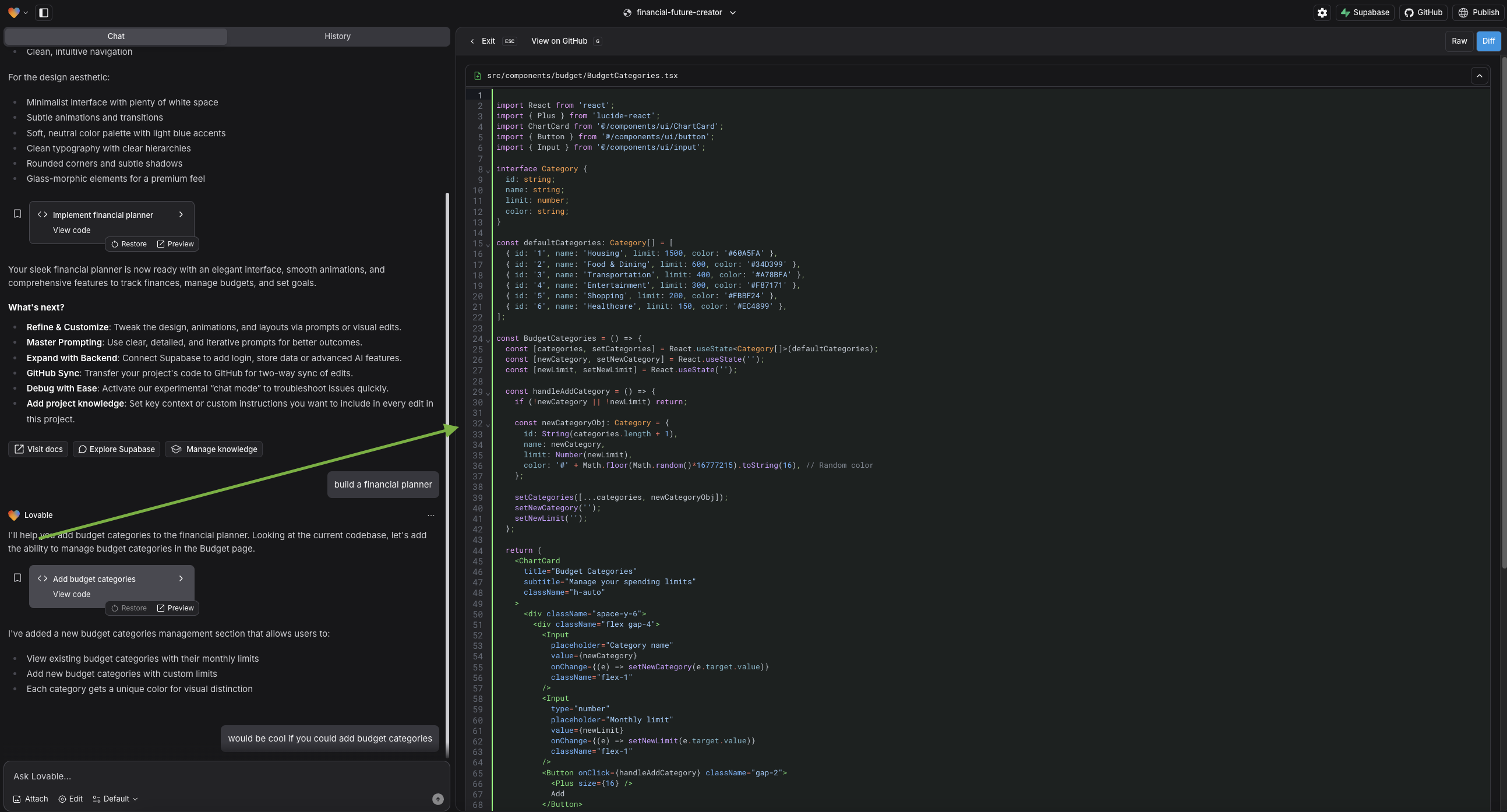Select the Chat tab
The image size is (1507, 812).
pyautogui.click(x=115, y=36)
